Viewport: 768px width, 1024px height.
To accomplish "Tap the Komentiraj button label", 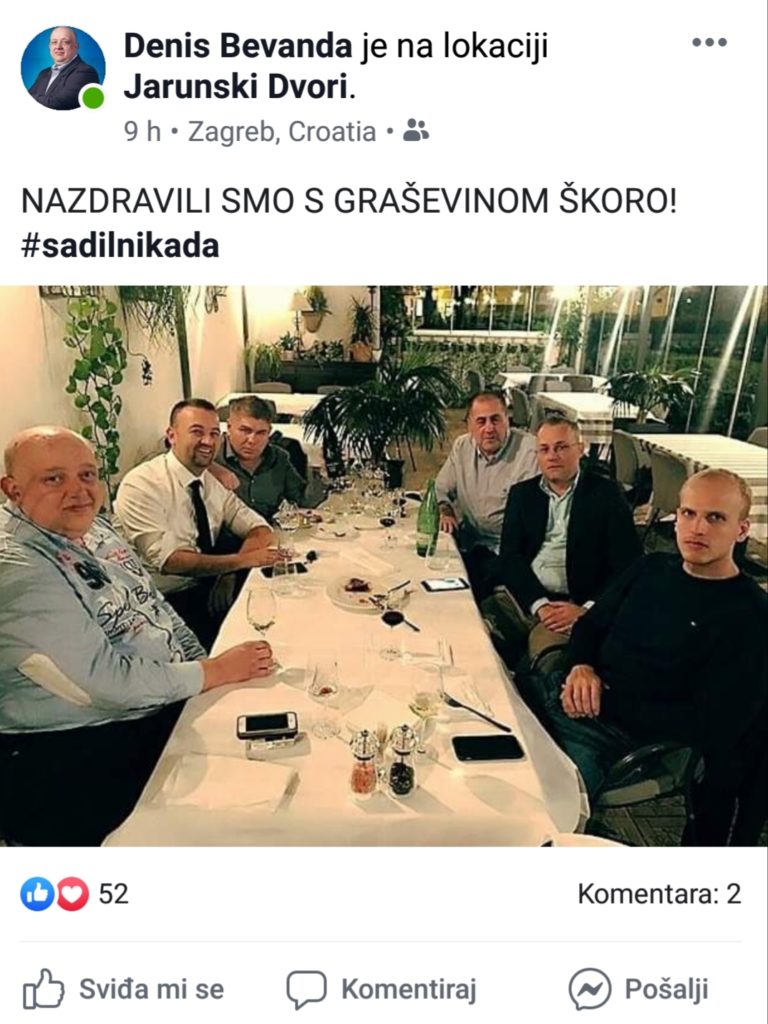I will pos(409,989).
